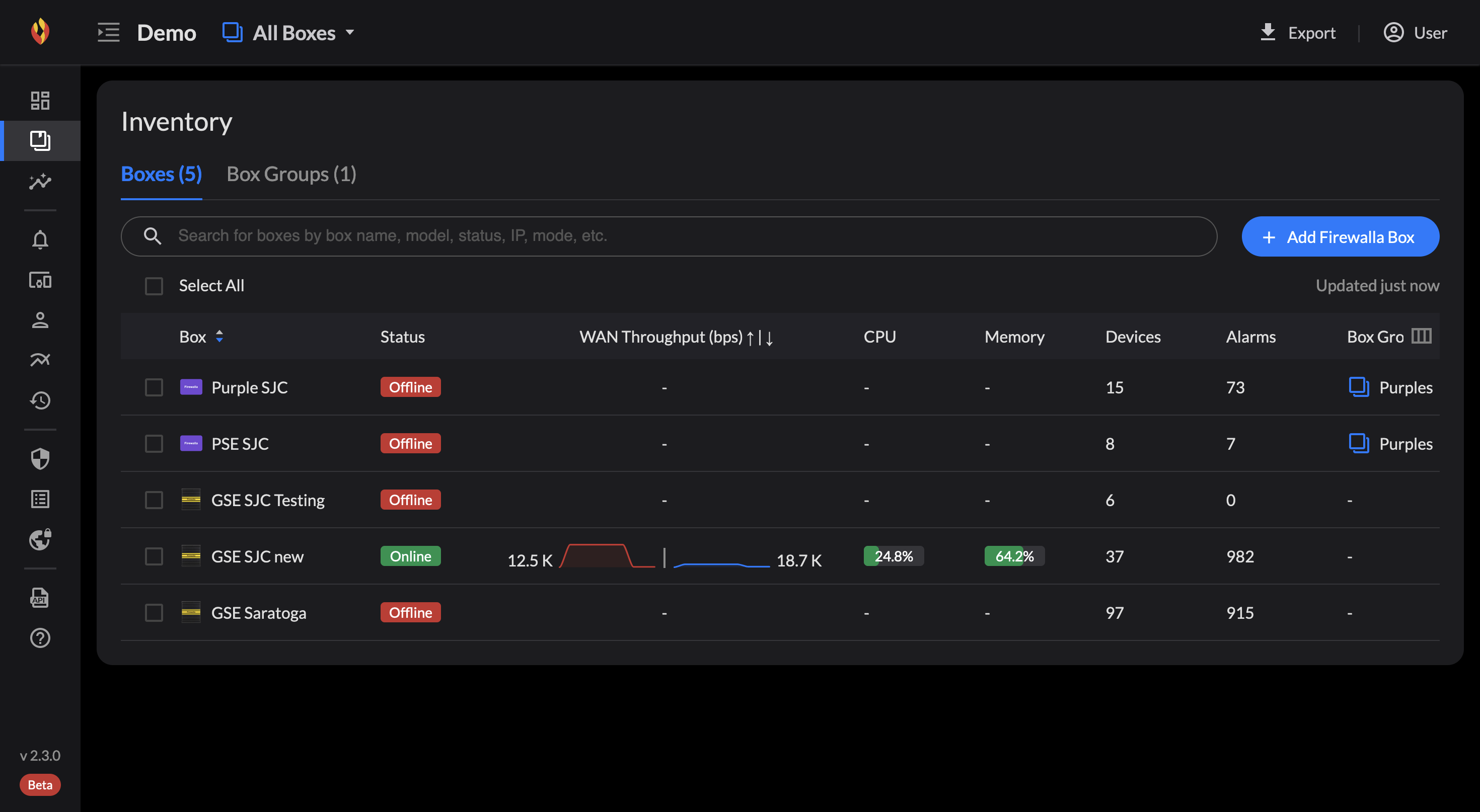Open the Devices sidebar icon
Image resolution: width=1480 pixels, height=812 pixels.
coord(40,280)
